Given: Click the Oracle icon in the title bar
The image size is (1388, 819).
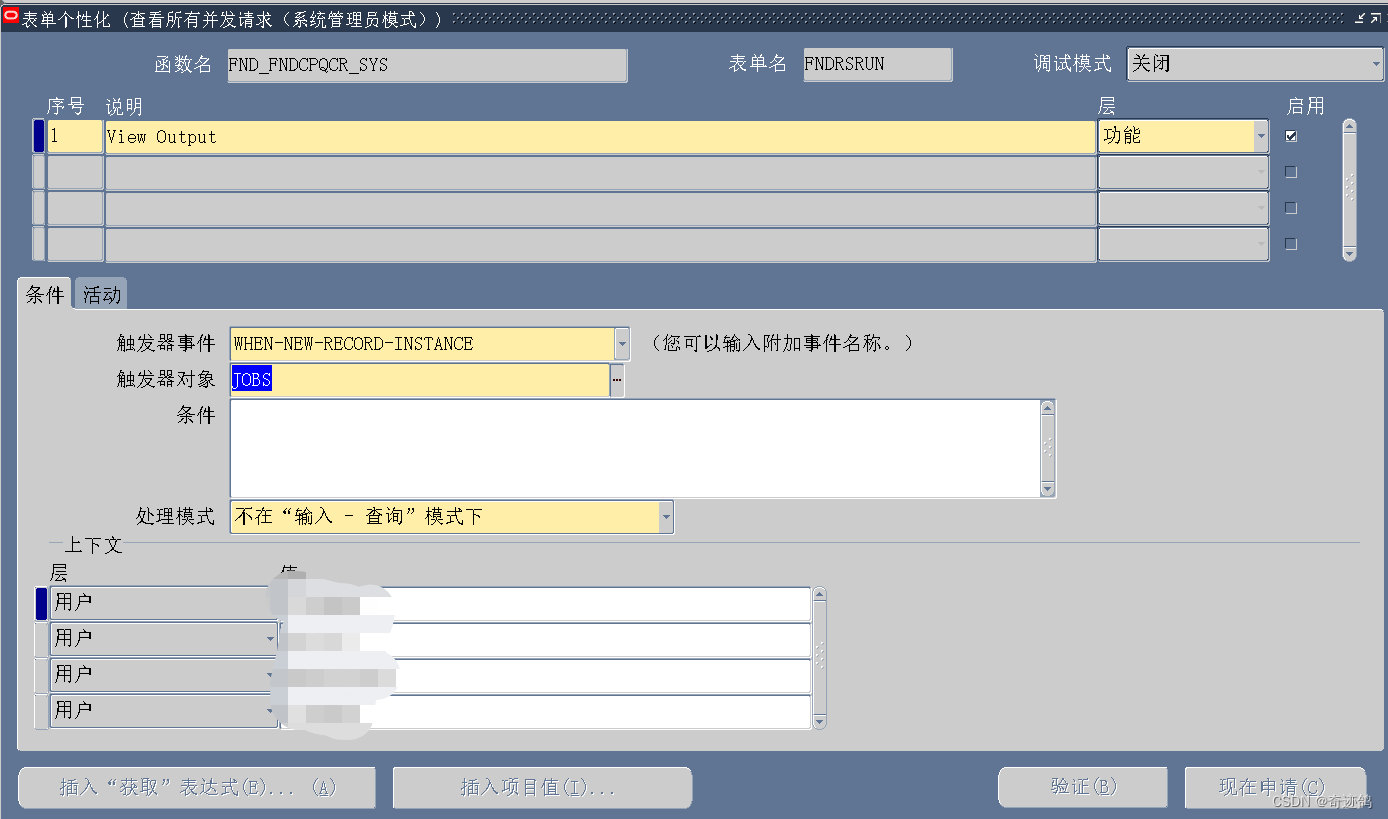Looking at the screenshot, I should click(x=12, y=17).
